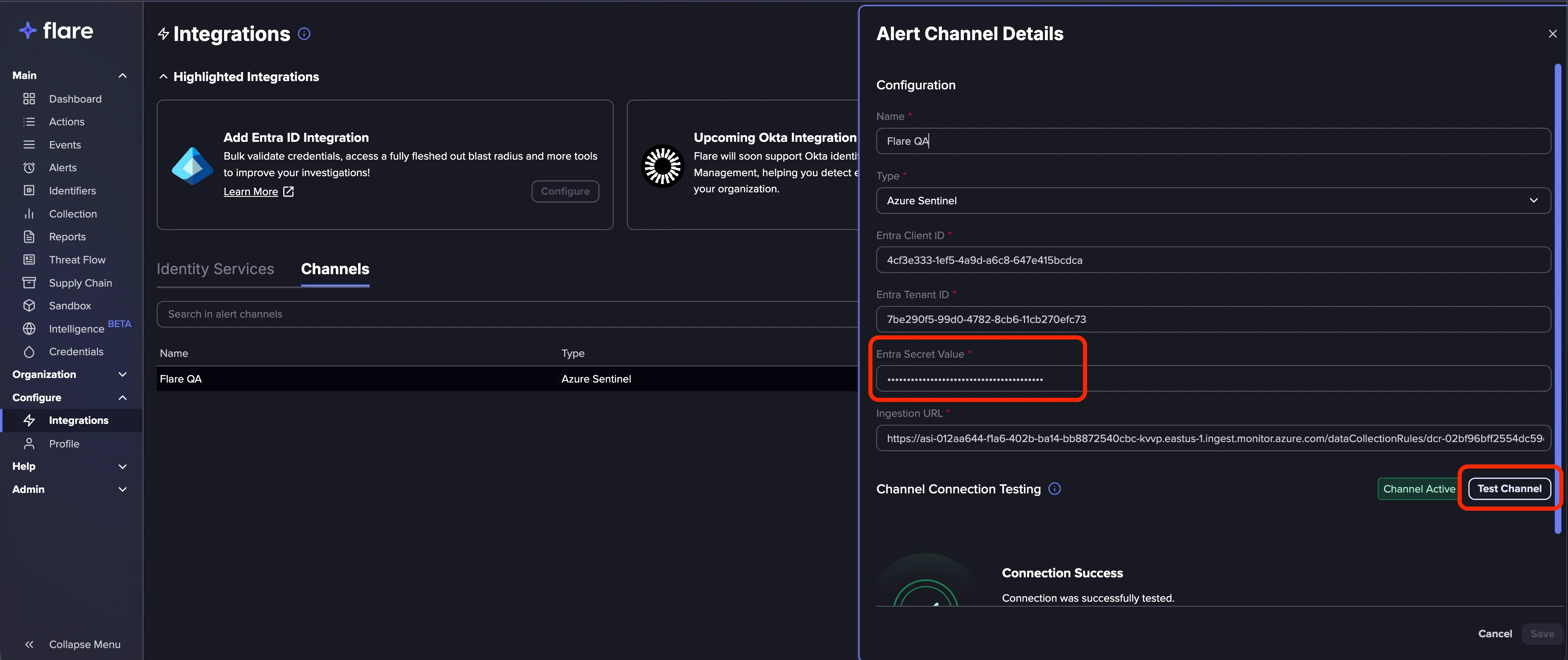The width and height of the screenshot is (1568, 660).
Task: Click the Reports document icon
Action: click(29, 237)
